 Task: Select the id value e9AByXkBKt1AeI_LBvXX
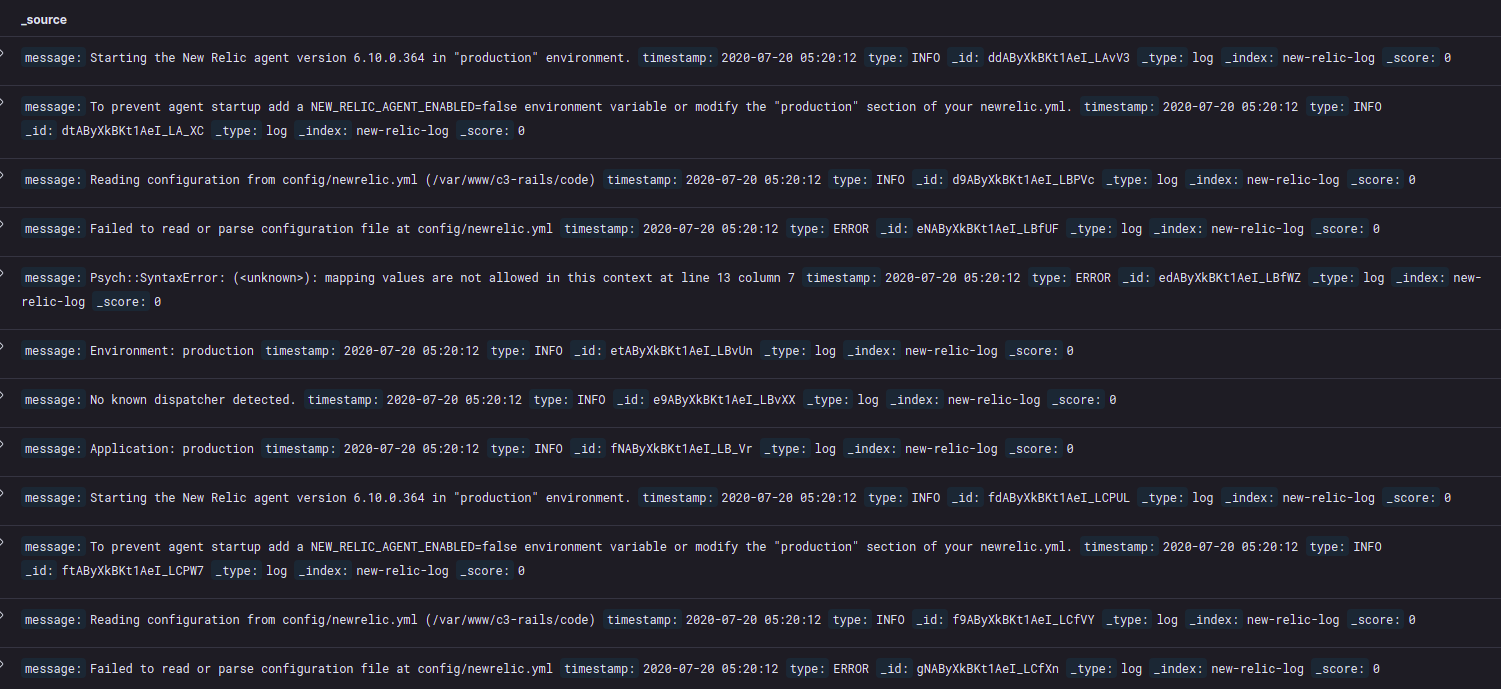(724, 400)
